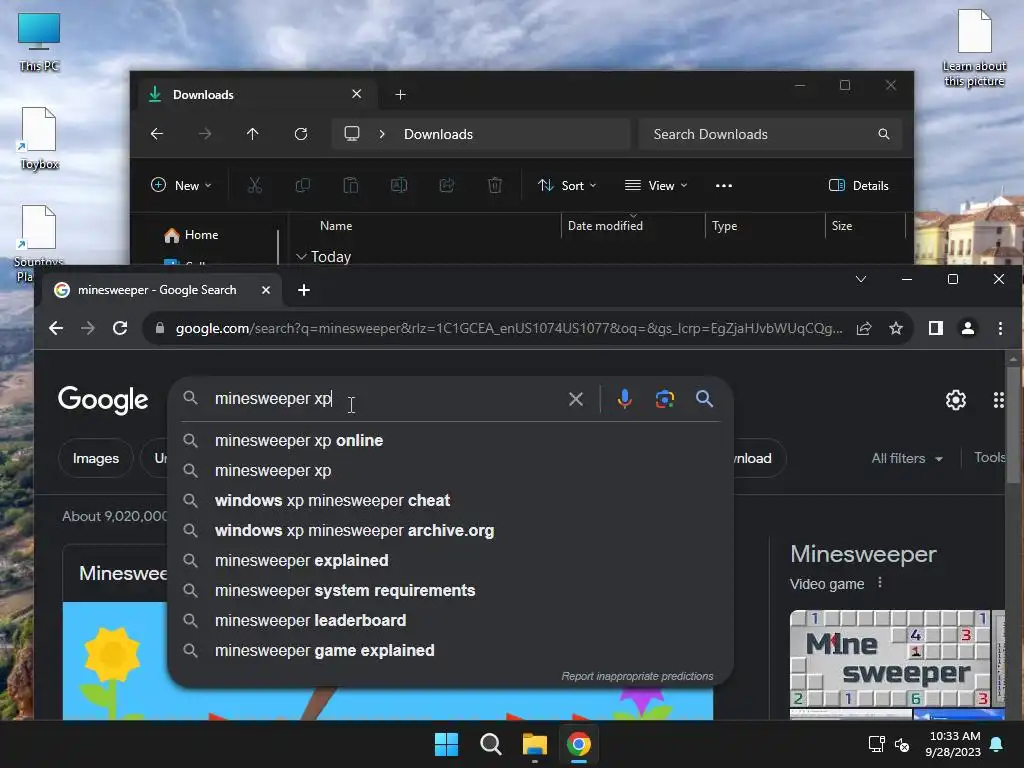
Task: Select the Images filter chip
Action: pyautogui.click(x=95, y=458)
